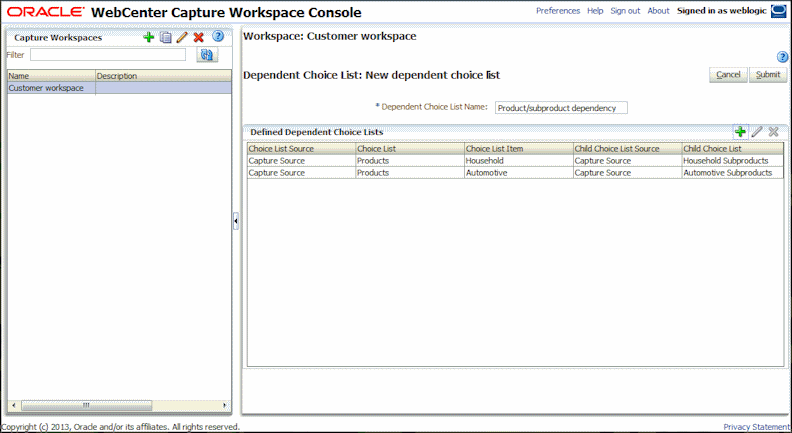
Task: Submit the dependent choice list
Action: [768, 75]
